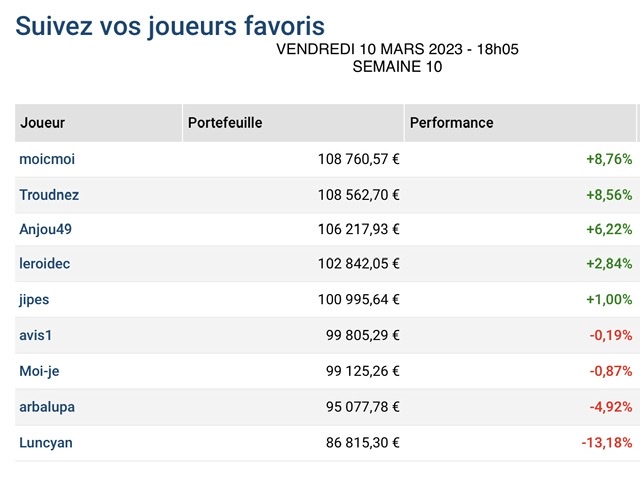Click arbalupa performance -4,92%
Screen dimensions: 640x489
[x=611, y=407]
